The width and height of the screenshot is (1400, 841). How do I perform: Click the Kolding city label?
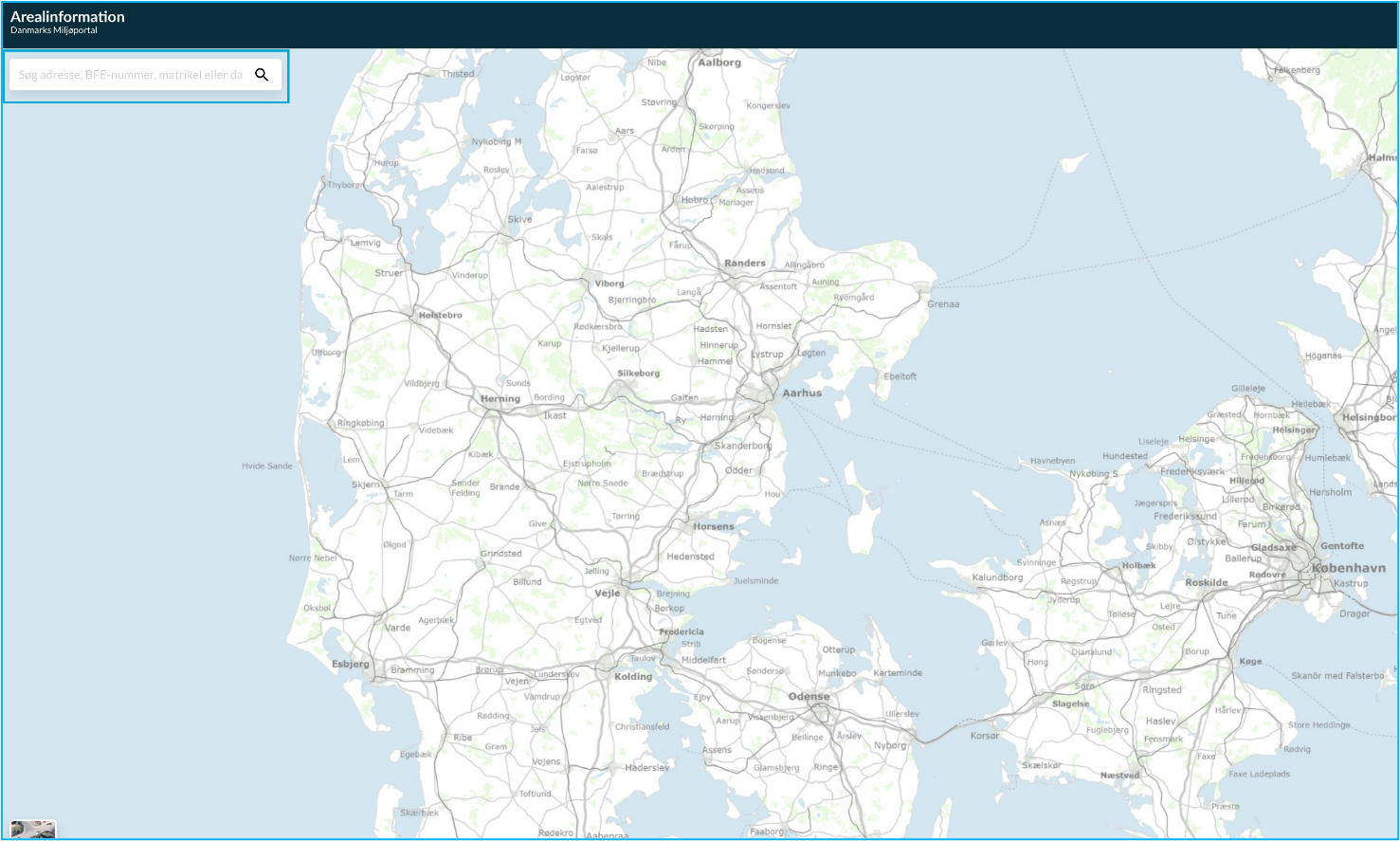(x=631, y=677)
